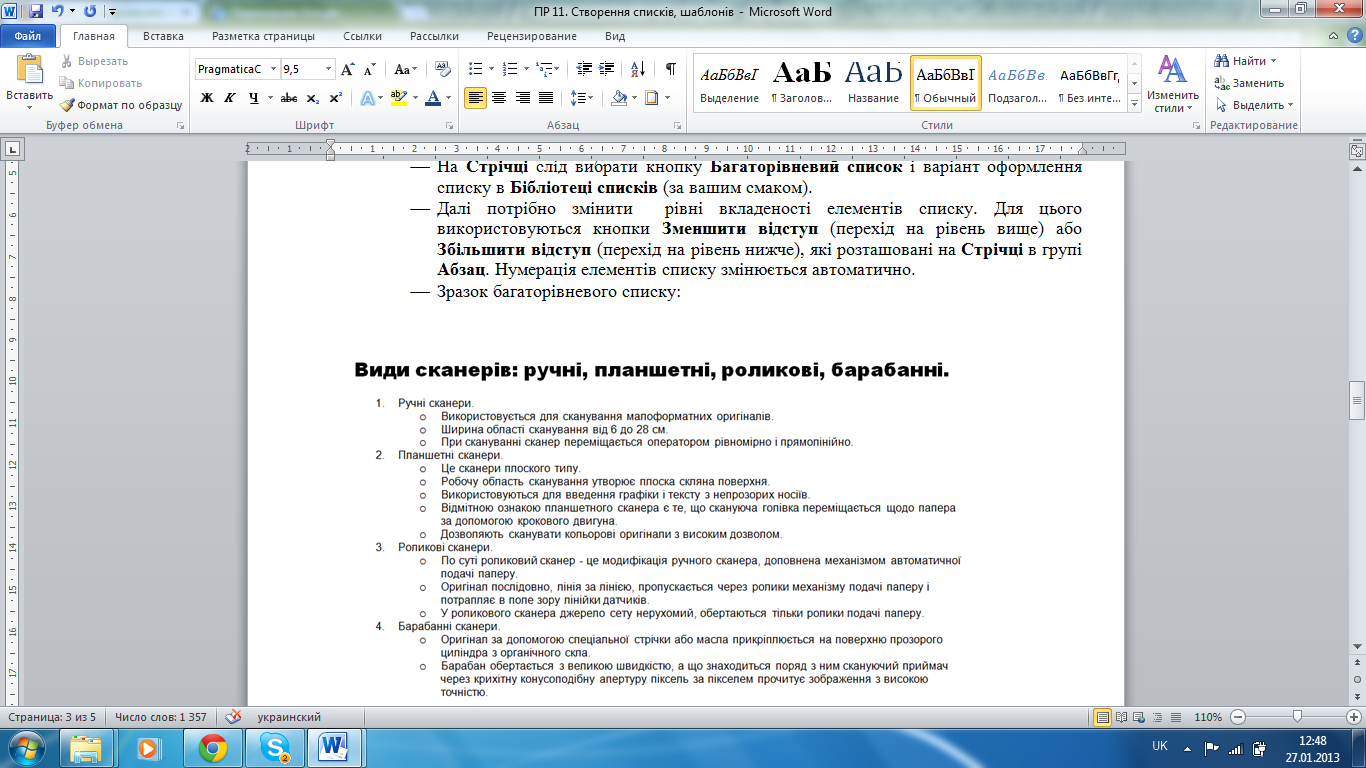Align text to center

pos(498,98)
